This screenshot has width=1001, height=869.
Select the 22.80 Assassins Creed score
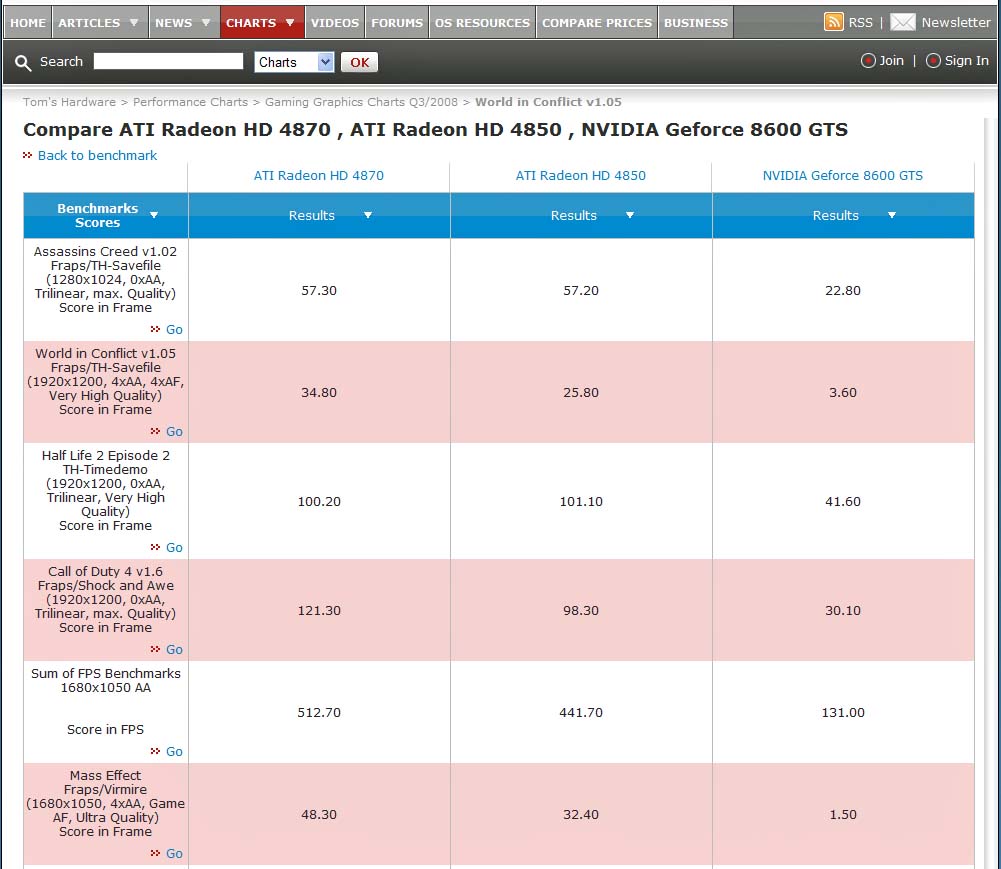click(843, 291)
